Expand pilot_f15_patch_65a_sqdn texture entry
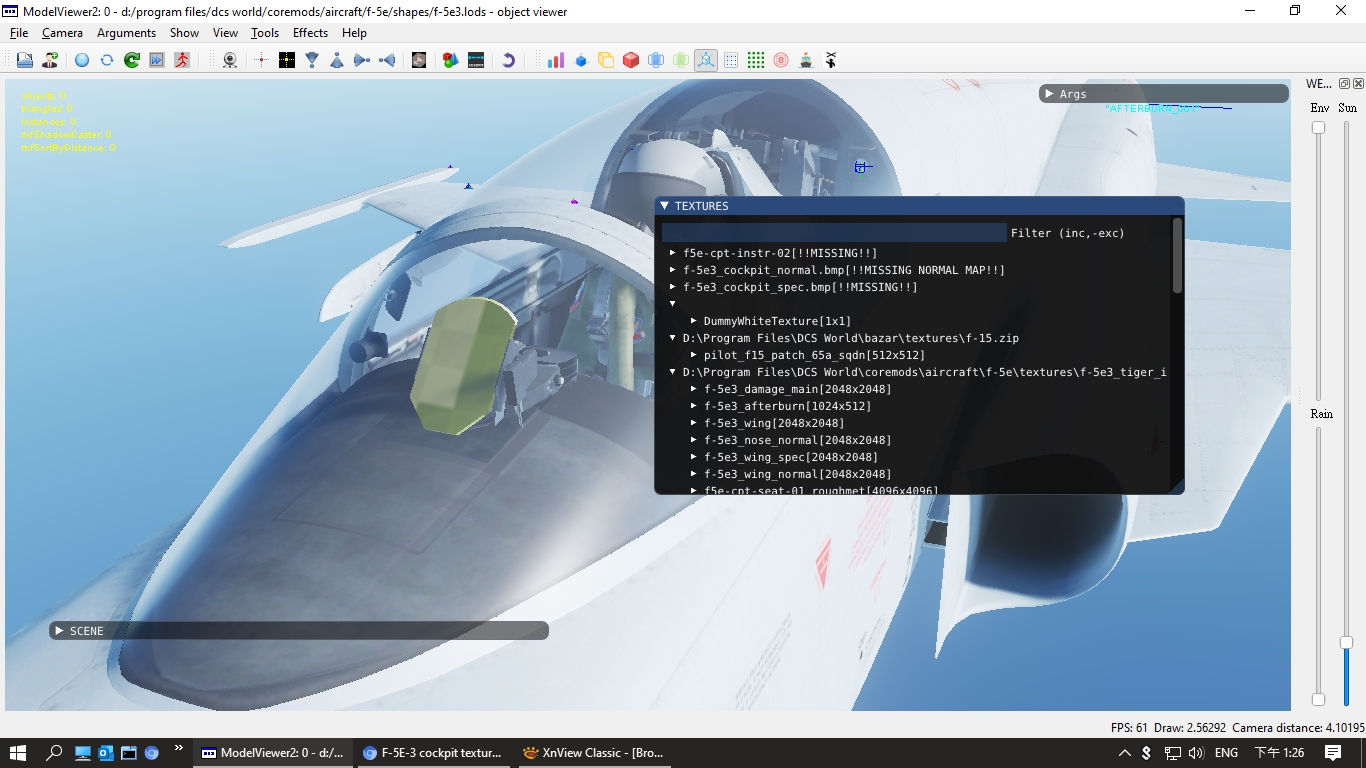 point(693,355)
